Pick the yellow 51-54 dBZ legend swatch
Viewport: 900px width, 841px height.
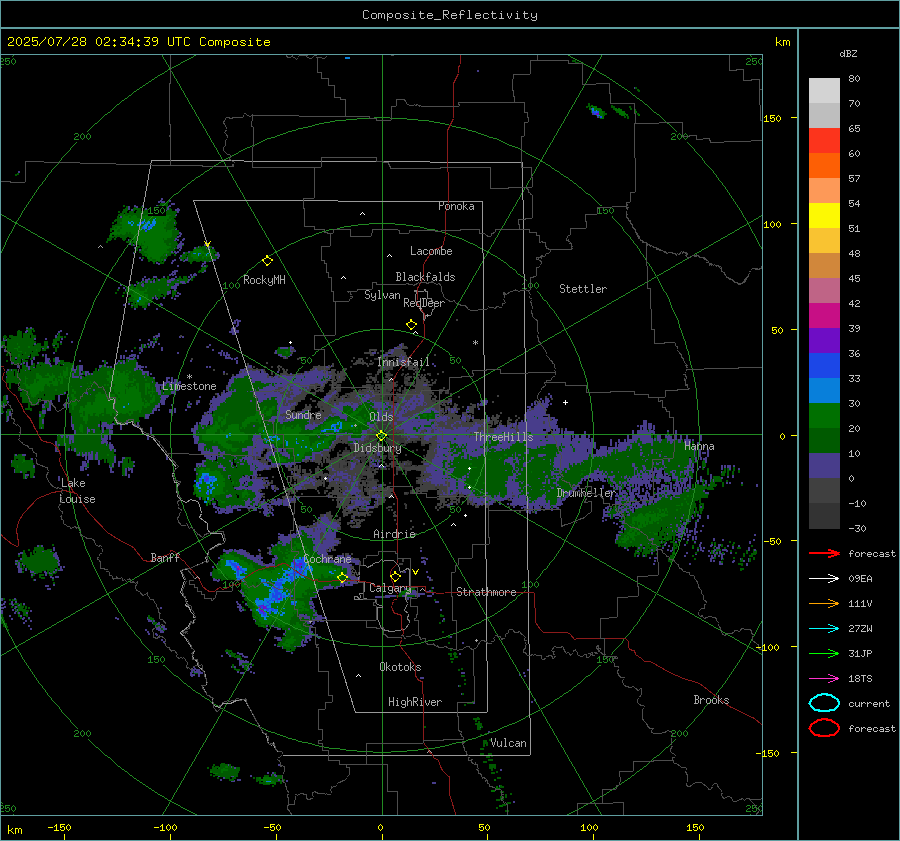824,216
